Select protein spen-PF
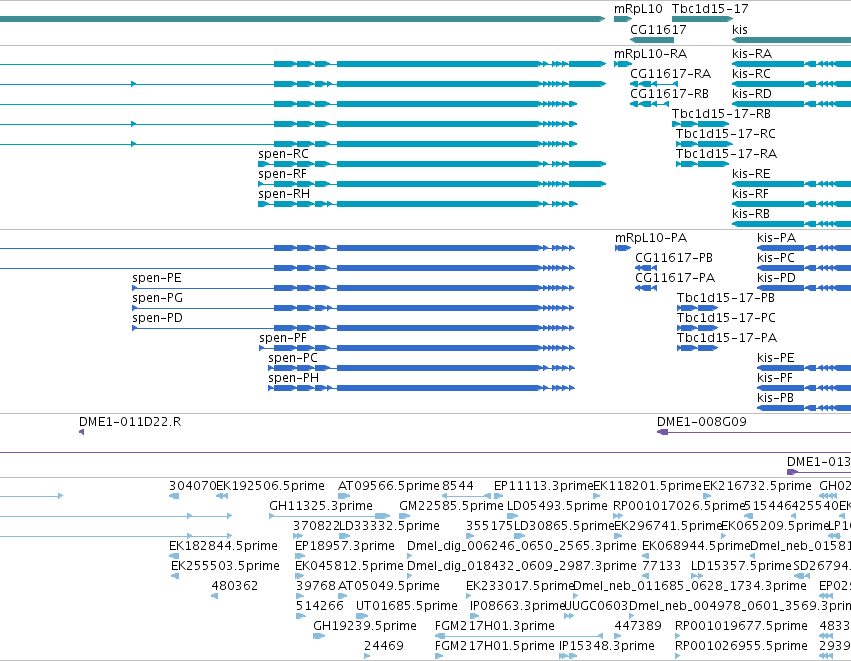 [283, 339]
